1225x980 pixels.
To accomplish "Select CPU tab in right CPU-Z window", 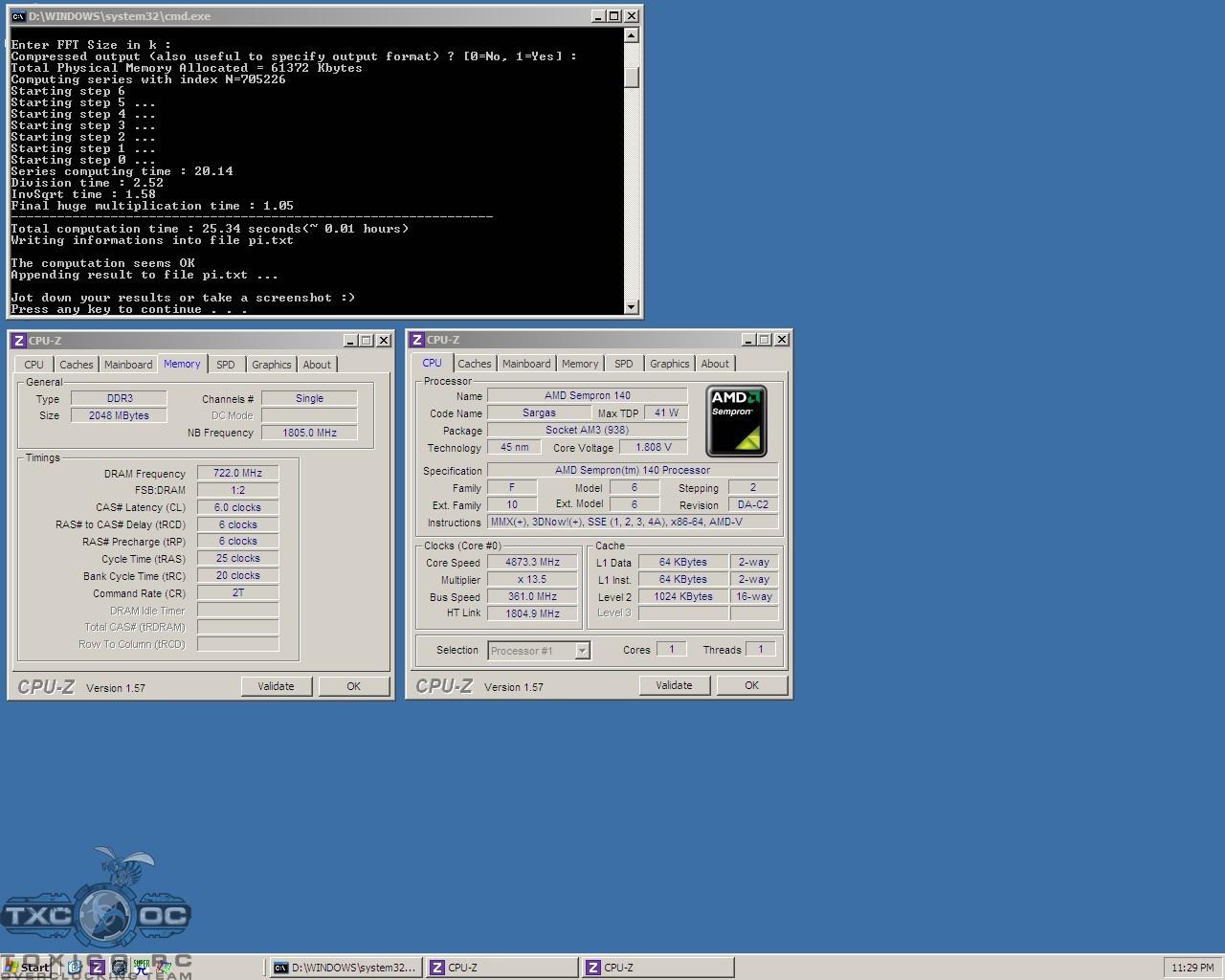I will [x=433, y=363].
